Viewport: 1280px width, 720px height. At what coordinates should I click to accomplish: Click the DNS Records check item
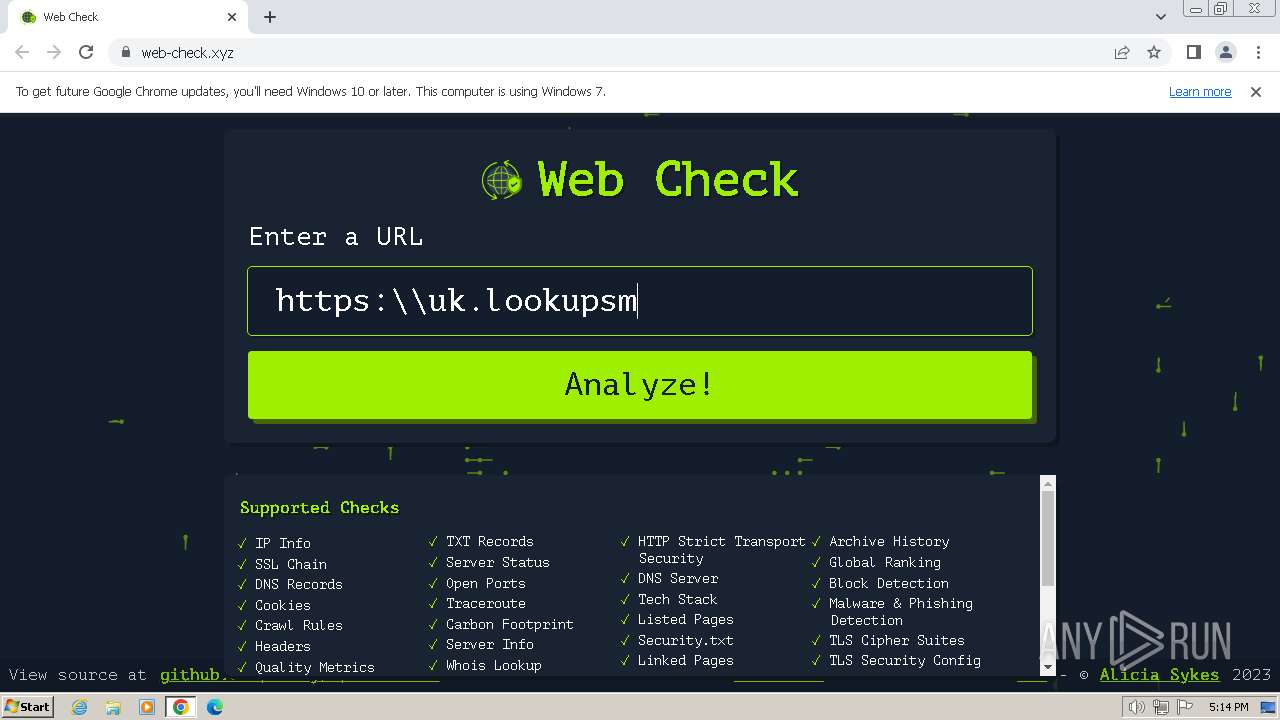pyautogui.click(x=298, y=584)
